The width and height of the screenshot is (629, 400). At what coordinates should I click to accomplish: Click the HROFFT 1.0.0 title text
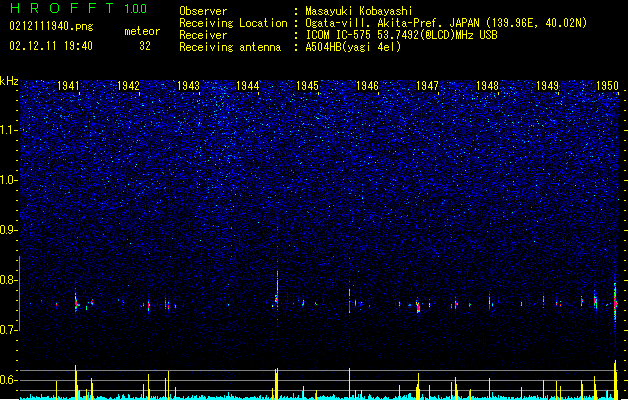(79, 8)
